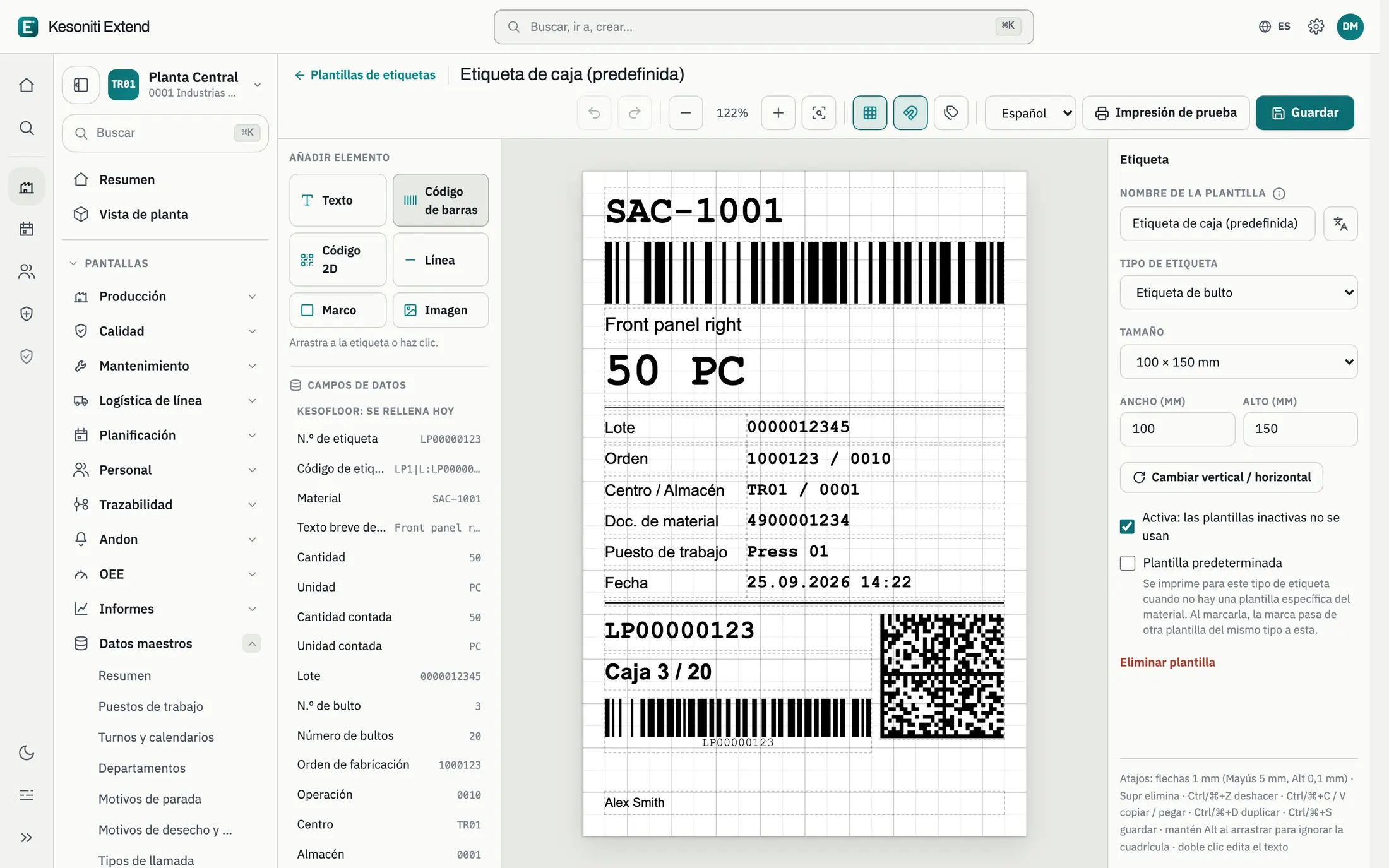This screenshot has height=868, width=1389.
Task: Click Eliminar plantilla link
Action: [1167, 662]
